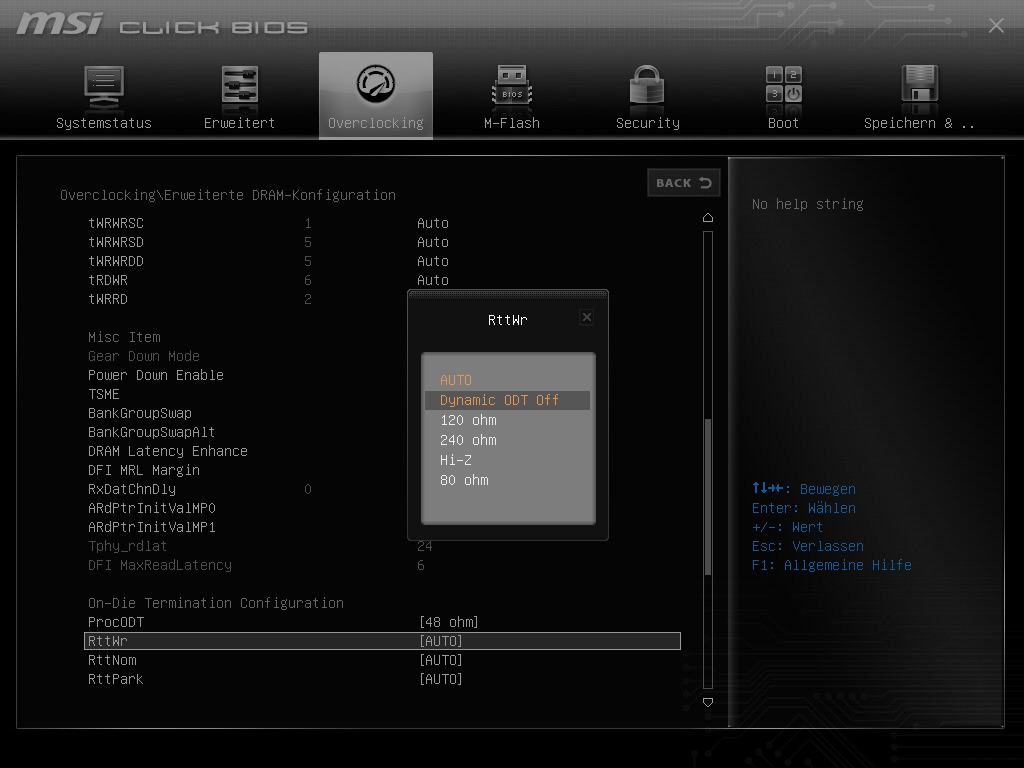Open RttPark AUTO value
Image resolution: width=1024 pixels, height=768 pixels.
coord(441,679)
